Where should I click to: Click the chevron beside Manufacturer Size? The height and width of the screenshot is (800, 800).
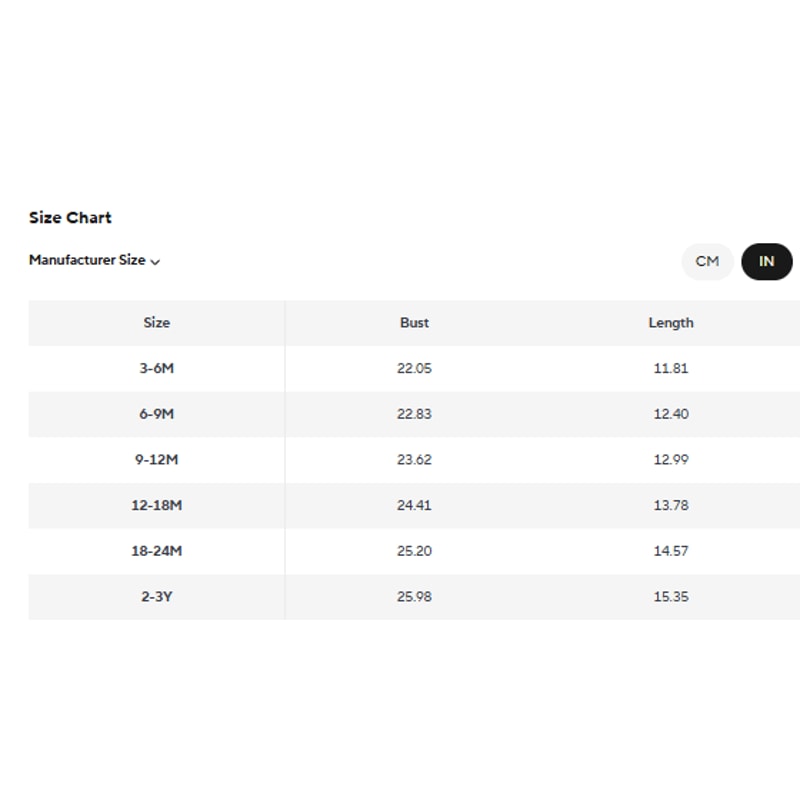[155, 262]
